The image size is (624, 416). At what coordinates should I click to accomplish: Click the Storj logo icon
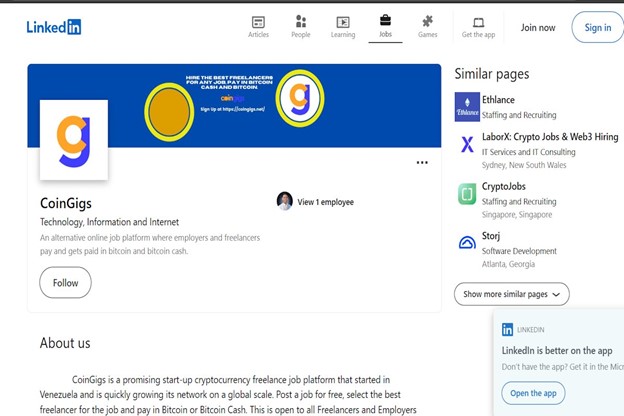pyautogui.click(x=467, y=242)
